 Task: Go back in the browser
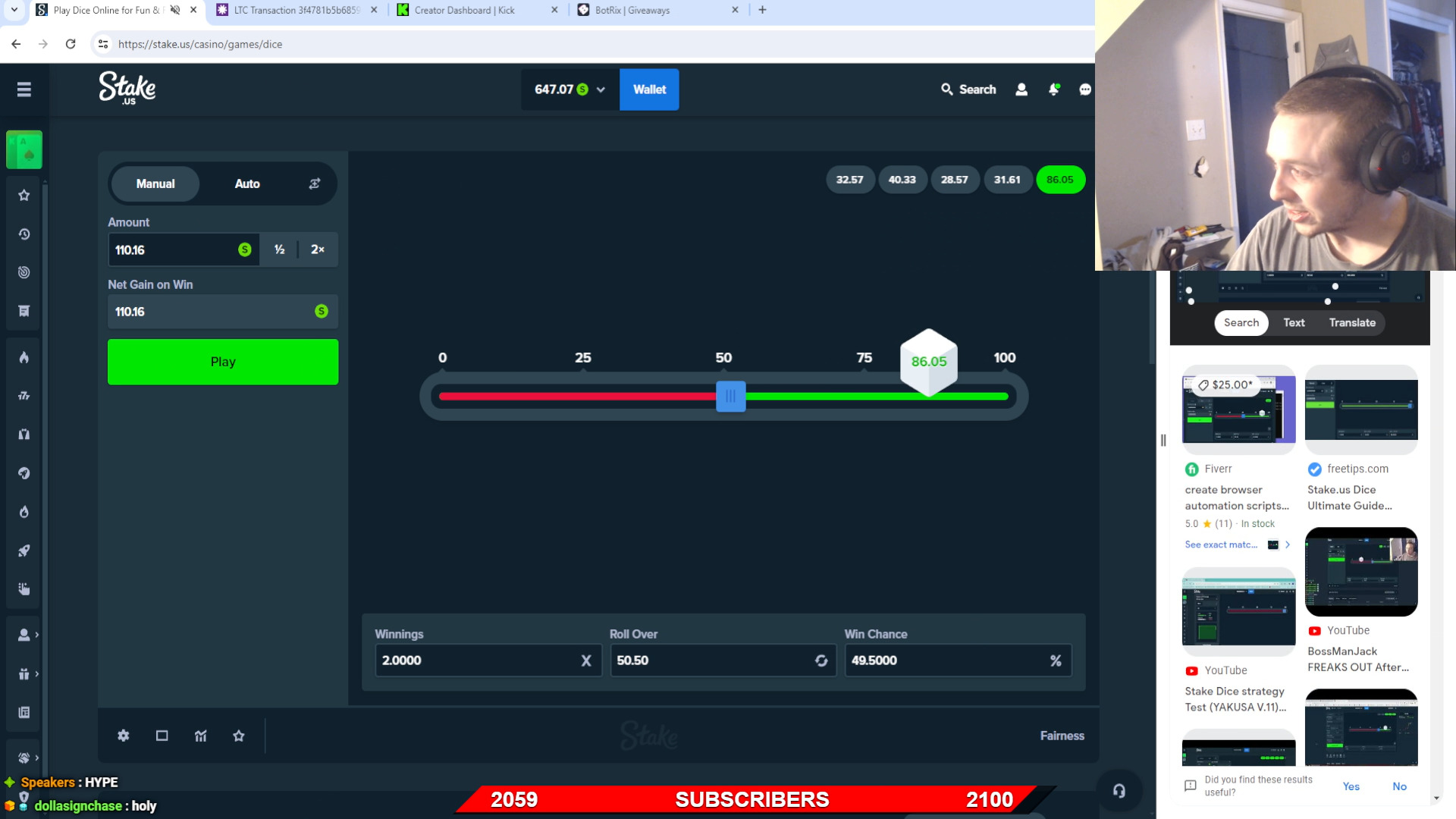(x=16, y=44)
